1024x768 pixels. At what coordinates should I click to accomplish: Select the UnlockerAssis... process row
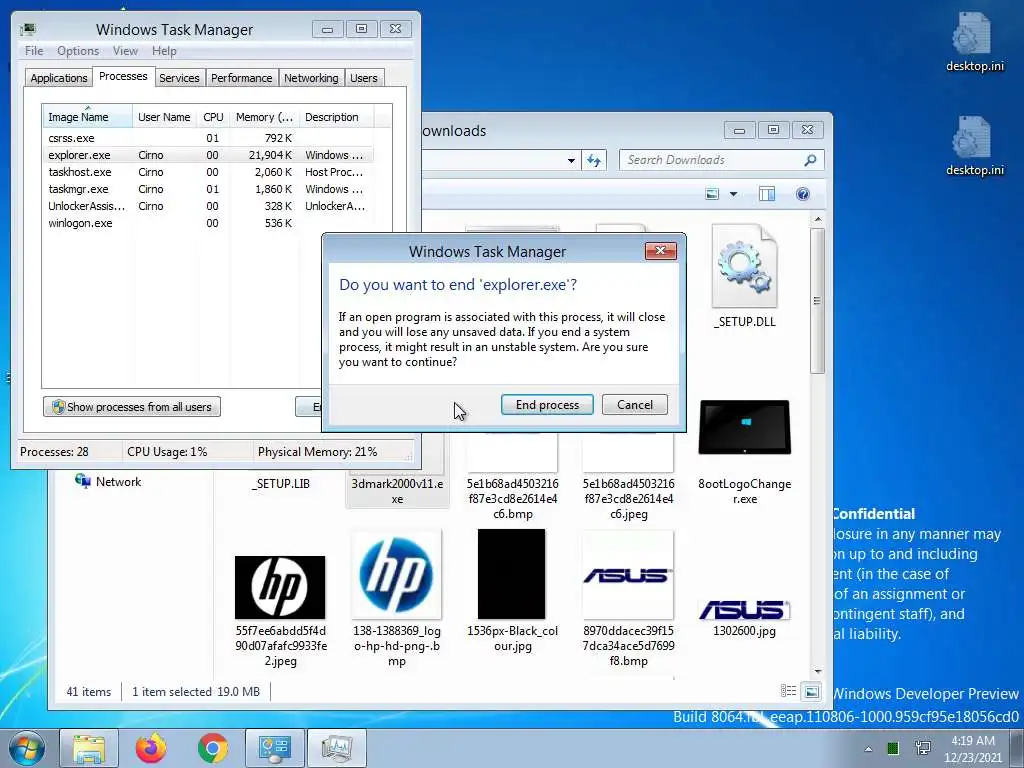click(x=208, y=206)
